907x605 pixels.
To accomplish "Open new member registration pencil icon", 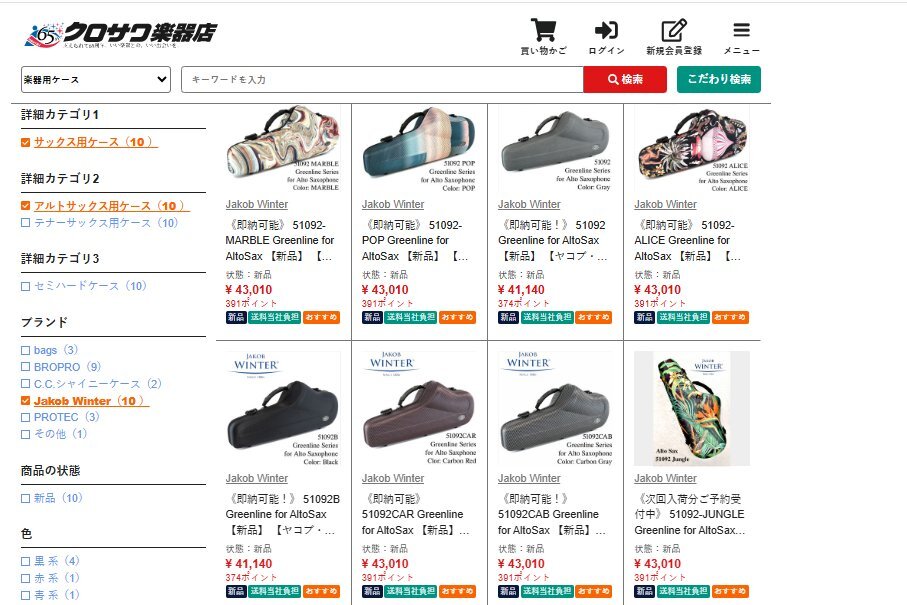I will [674, 30].
